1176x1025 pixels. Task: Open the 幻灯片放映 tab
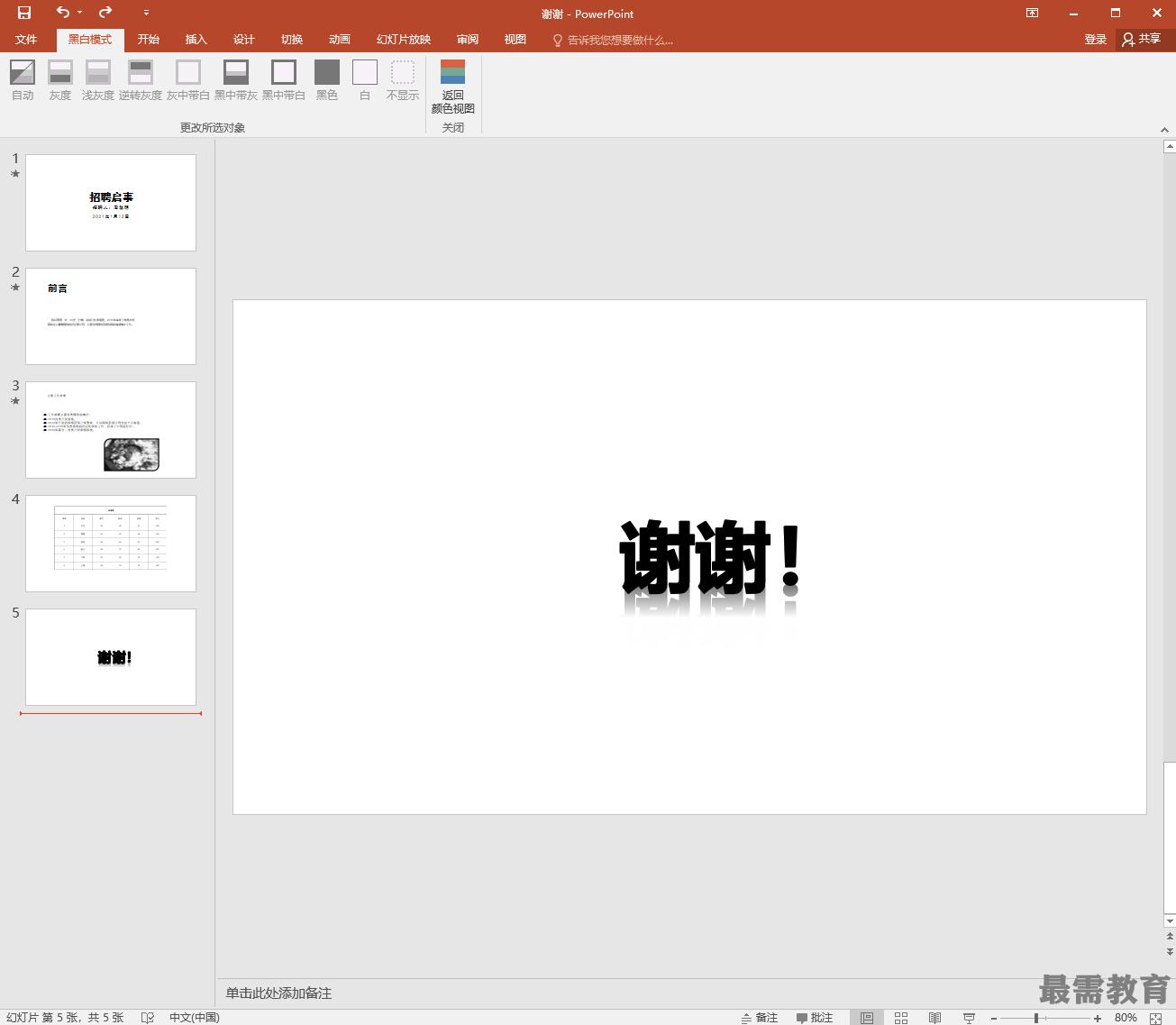(x=404, y=40)
